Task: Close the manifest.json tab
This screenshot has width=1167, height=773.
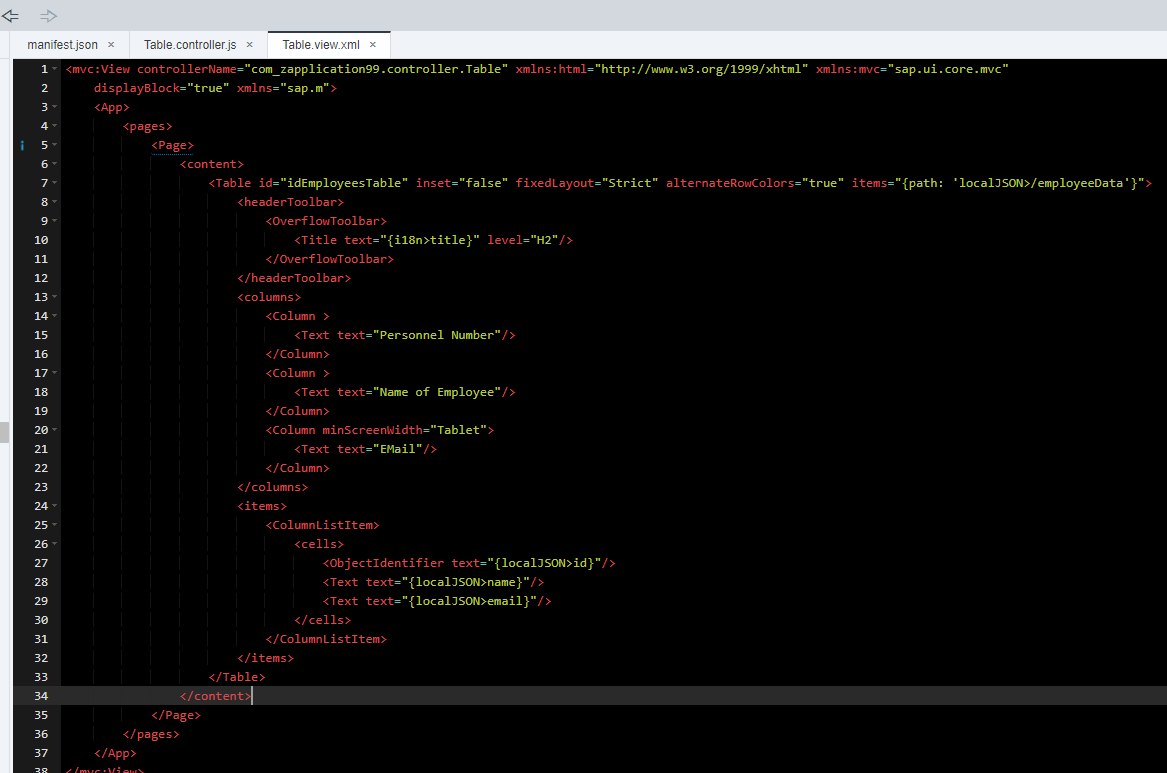Action: (x=110, y=44)
